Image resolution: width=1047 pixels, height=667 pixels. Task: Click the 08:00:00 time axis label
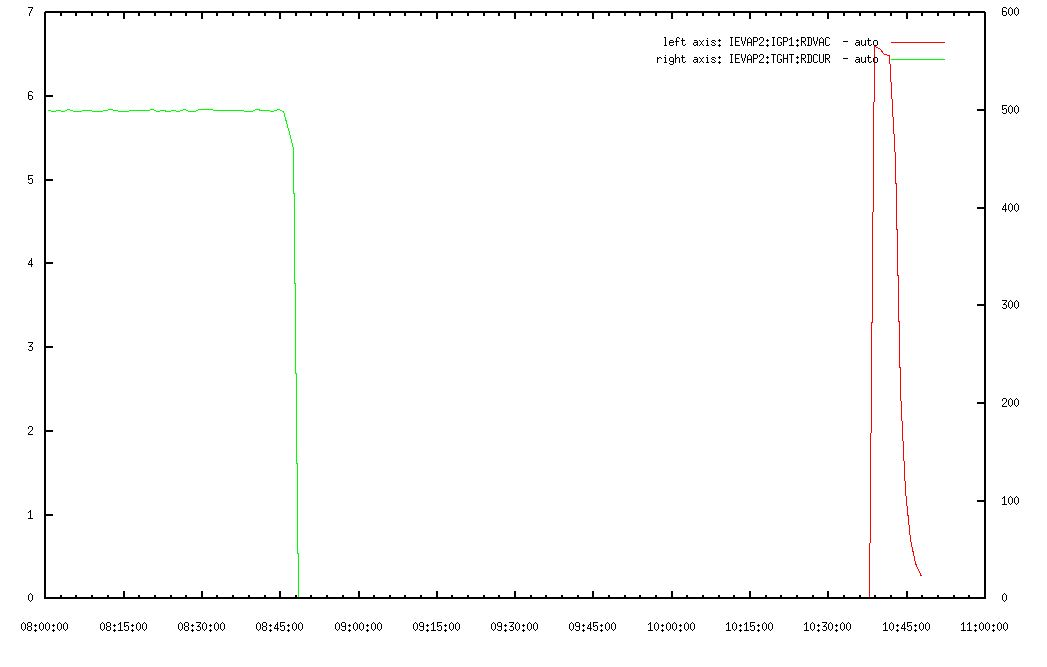pos(45,627)
